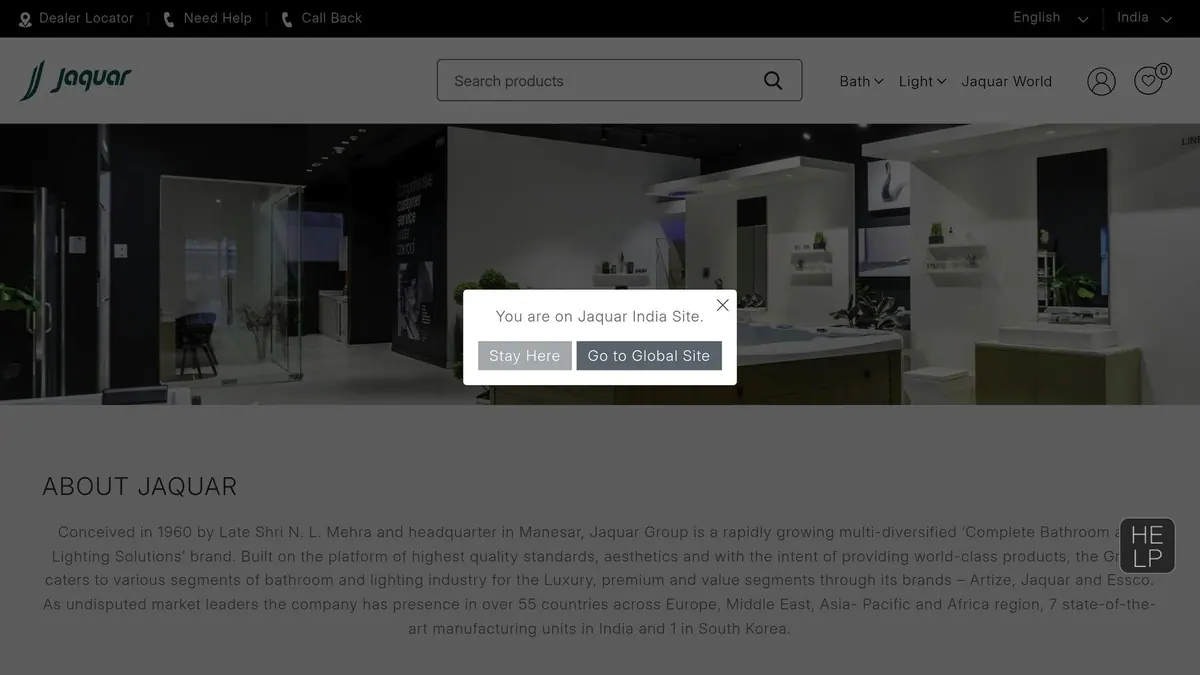The height and width of the screenshot is (675, 1200).
Task: Click the search magnifier icon
Action: pyautogui.click(x=773, y=81)
